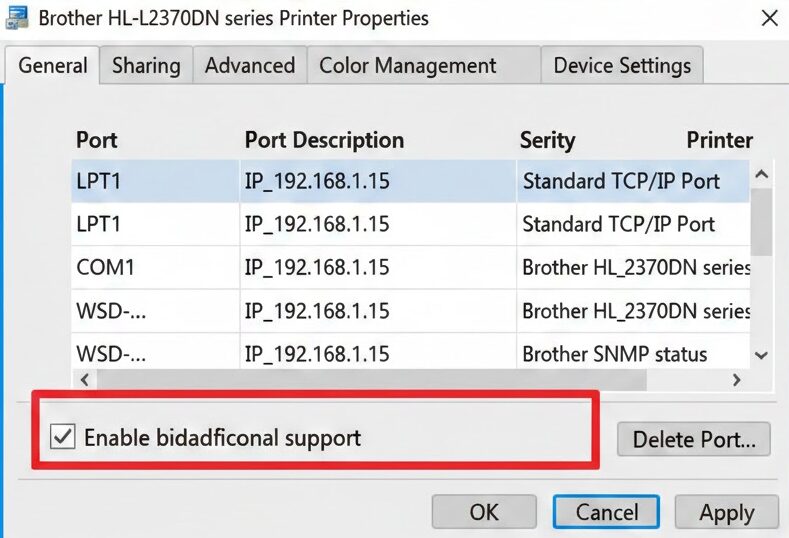The width and height of the screenshot is (789, 538).
Task: Close the Printer Properties dialog
Action: (768, 18)
